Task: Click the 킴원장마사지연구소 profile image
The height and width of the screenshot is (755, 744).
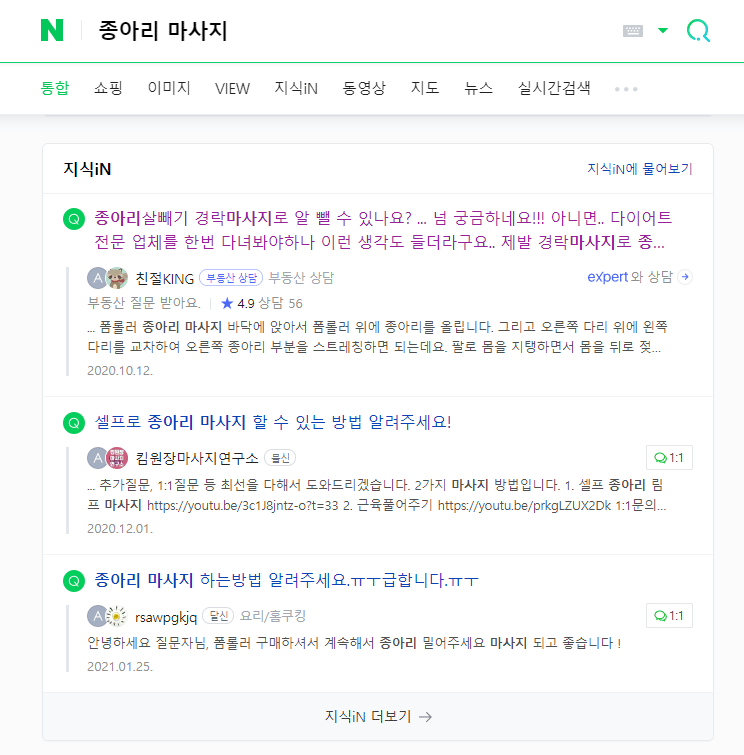Action: click(117, 458)
